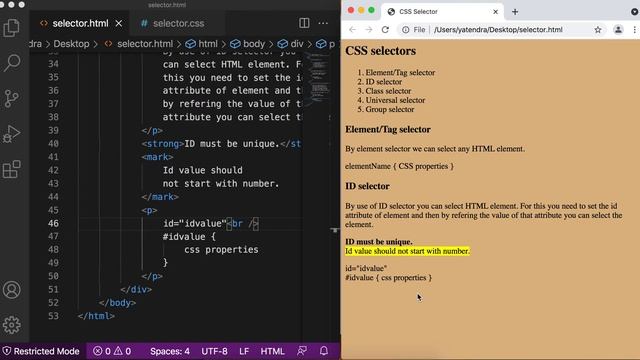
Task: Change file encoding UTF-8
Action: pyautogui.click(x=214, y=351)
